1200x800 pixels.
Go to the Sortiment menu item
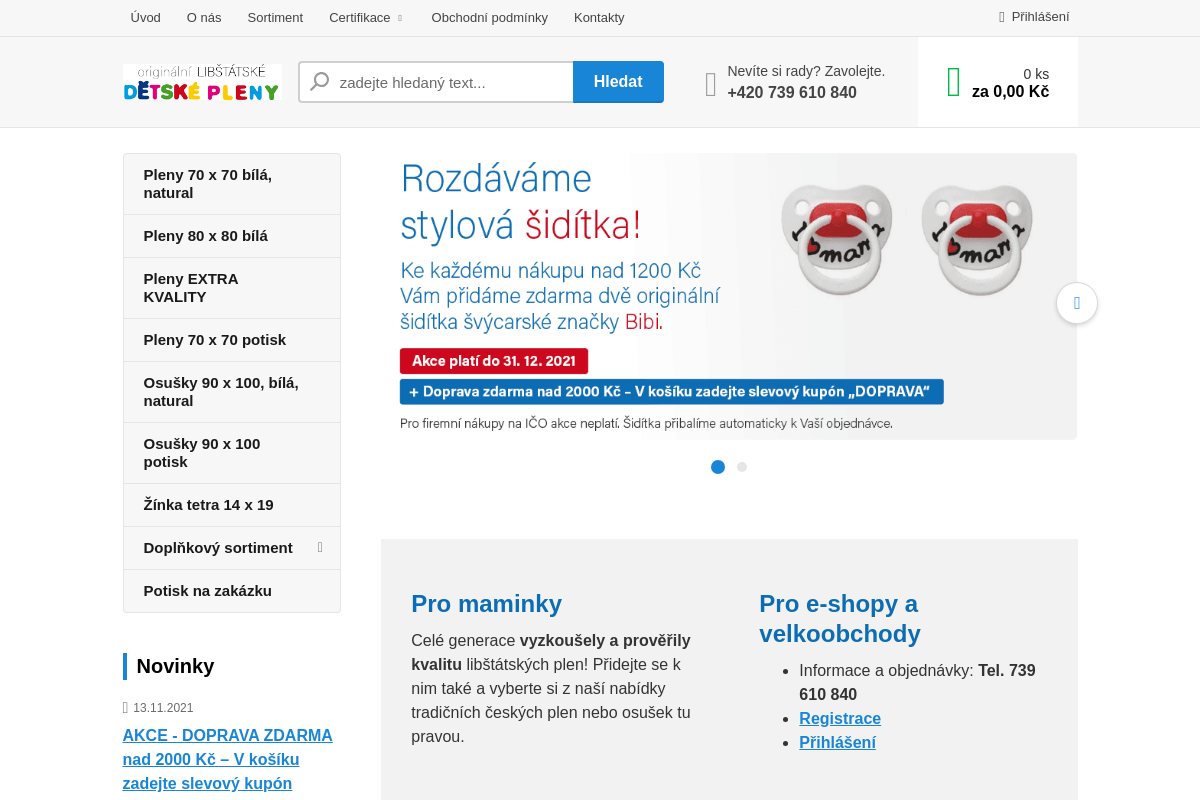pos(275,18)
